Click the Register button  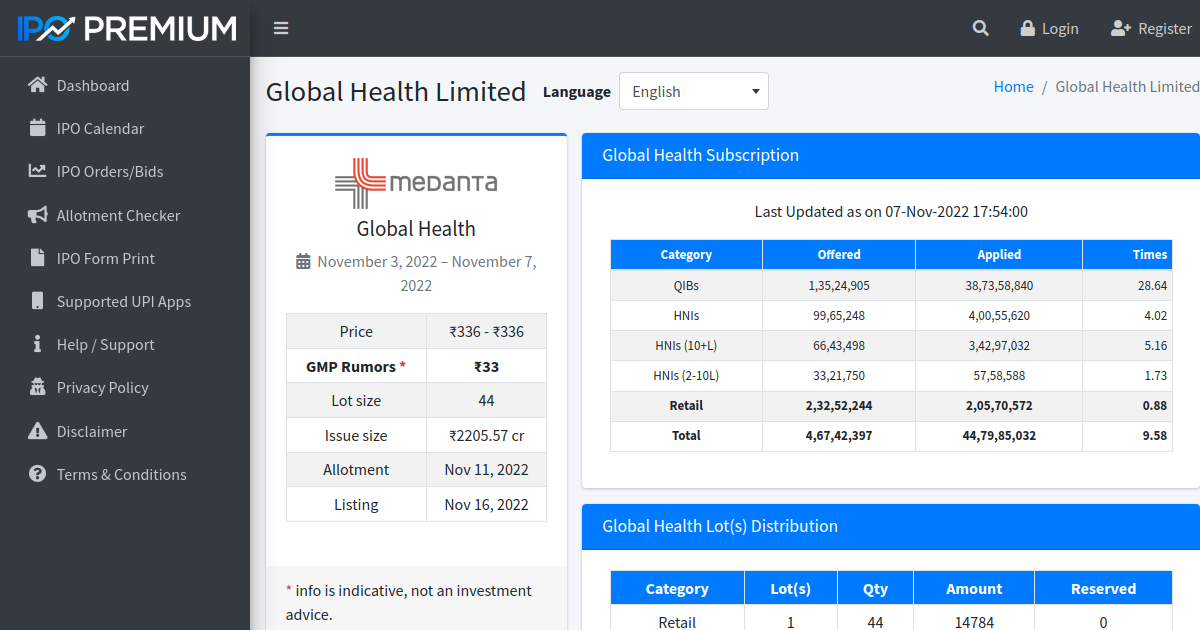pyautogui.click(x=1151, y=28)
